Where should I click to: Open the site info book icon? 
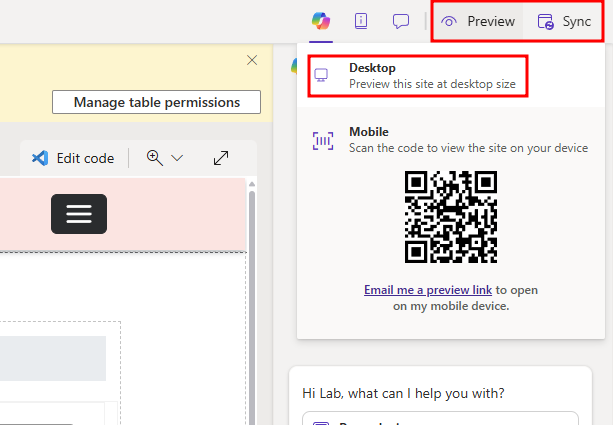361,21
